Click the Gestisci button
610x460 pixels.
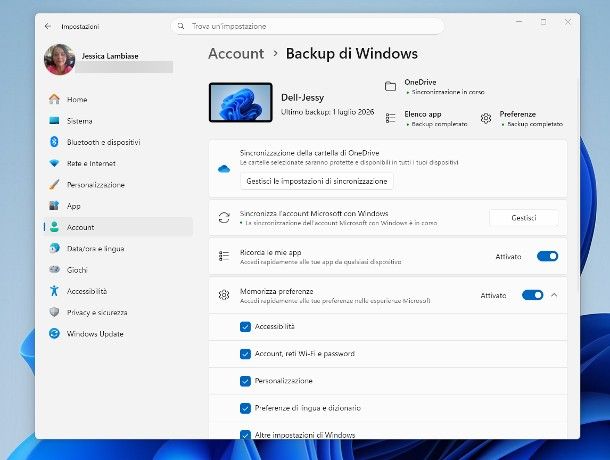pos(524,218)
